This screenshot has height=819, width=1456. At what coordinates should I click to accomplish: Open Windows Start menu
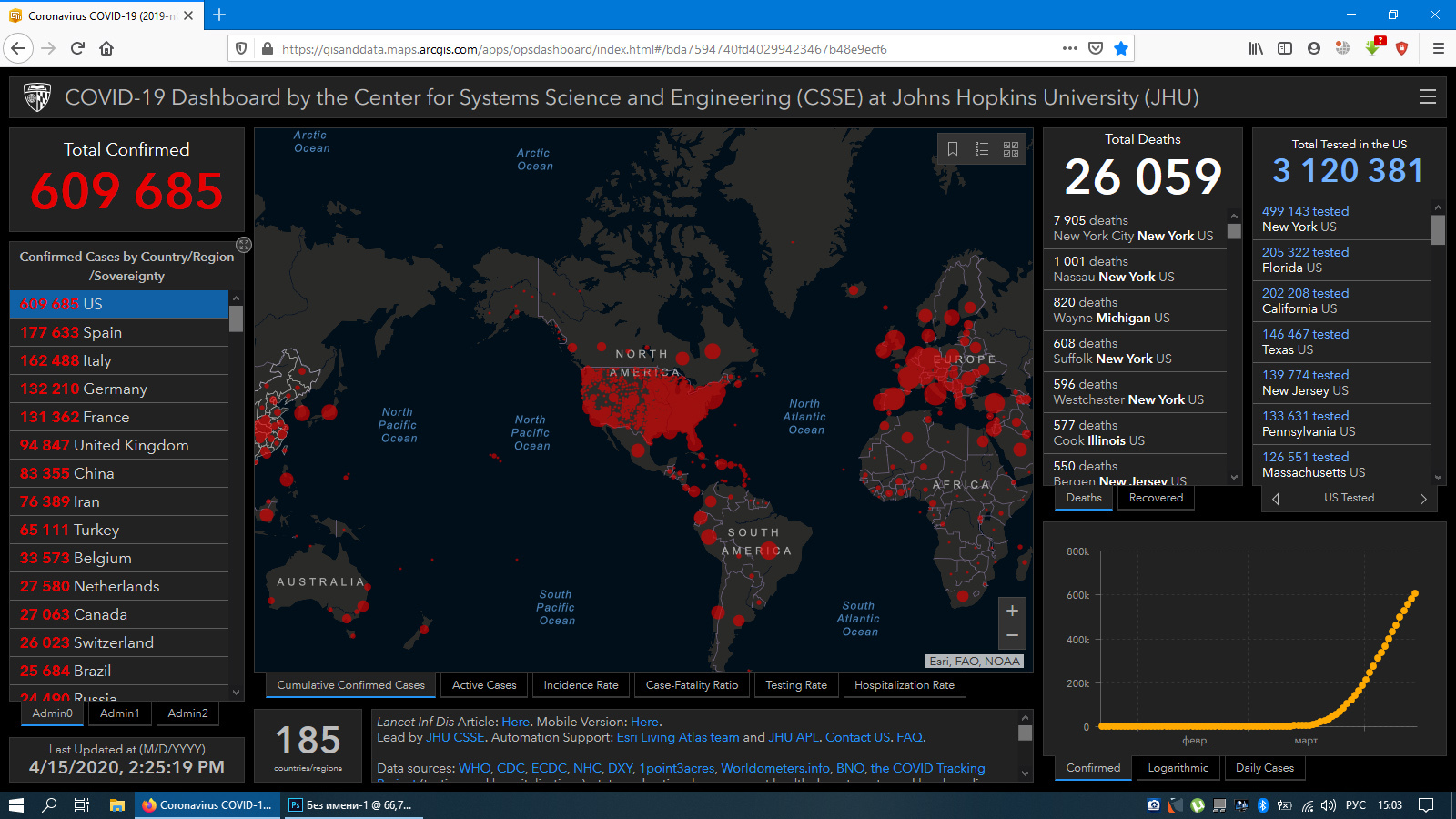click(15, 804)
